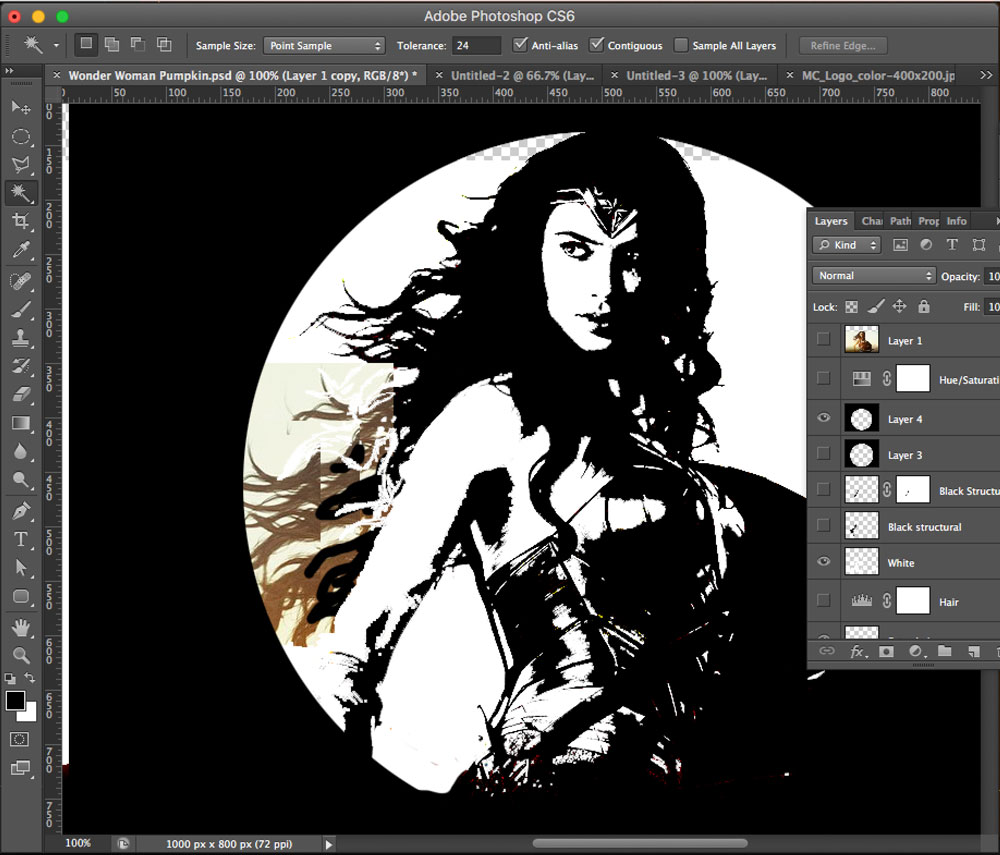The height and width of the screenshot is (855, 1000).
Task: Select the Crop tool
Action: [20, 221]
